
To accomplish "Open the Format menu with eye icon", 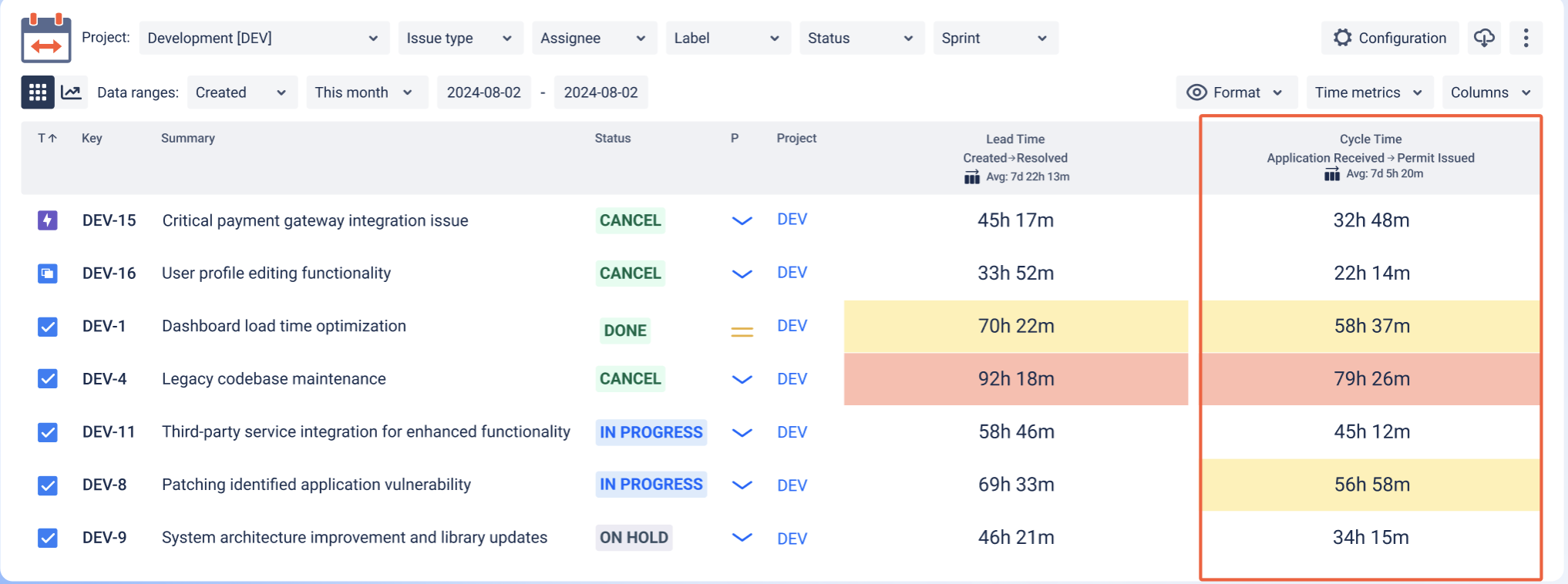I will coord(1237,92).
